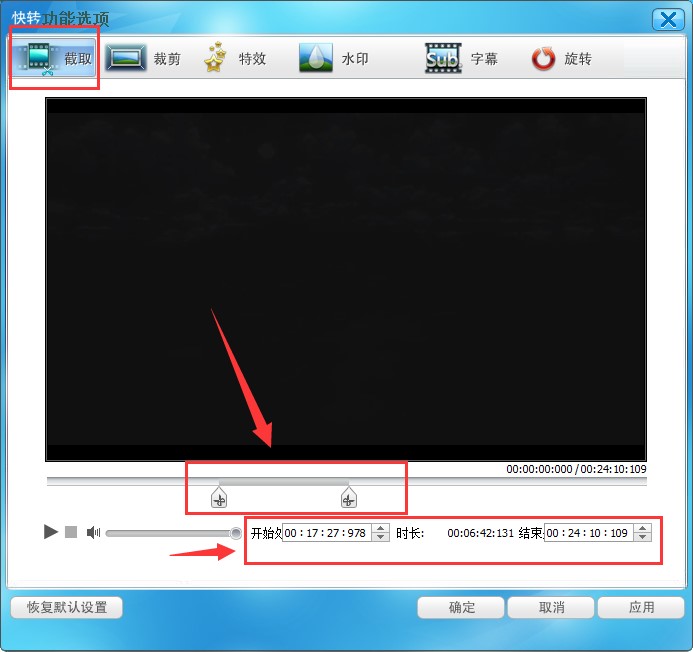
Task: Click the red rotate arrow icon
Action: click(x=543, y=58)
